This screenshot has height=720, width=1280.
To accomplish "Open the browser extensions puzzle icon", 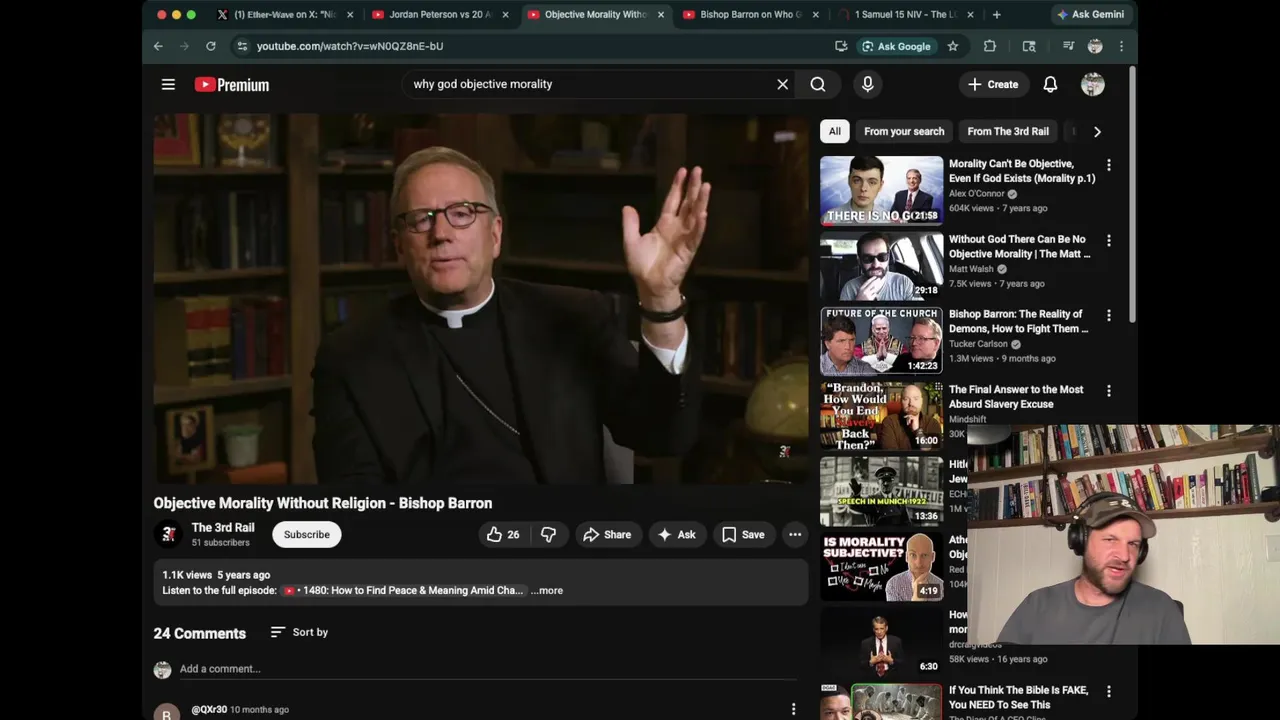I will pyautogui.click(x=990, y=46).
